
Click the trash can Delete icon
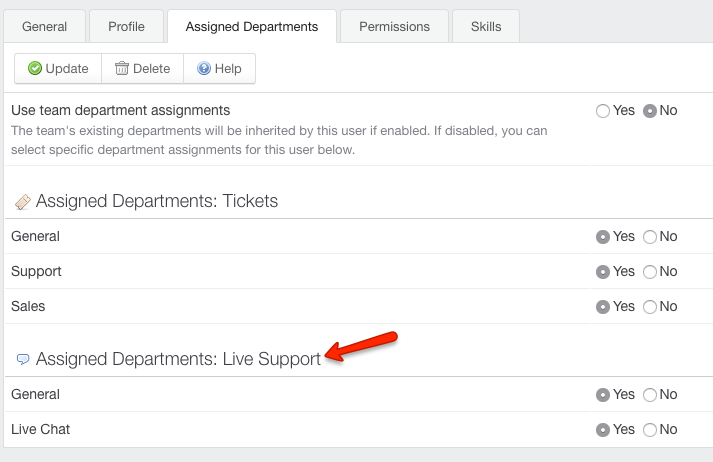pyautogui.click(x=122, y=69)
